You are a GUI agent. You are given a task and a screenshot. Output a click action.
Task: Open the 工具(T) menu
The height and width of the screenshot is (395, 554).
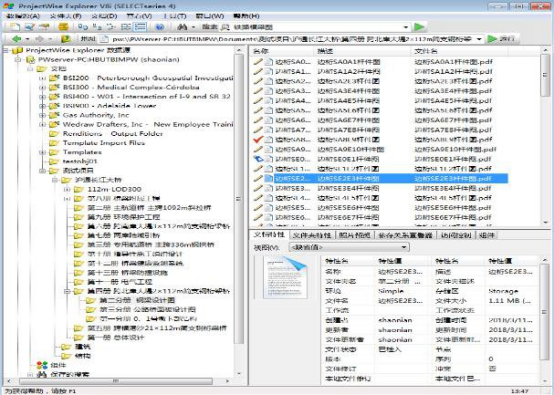174,16
